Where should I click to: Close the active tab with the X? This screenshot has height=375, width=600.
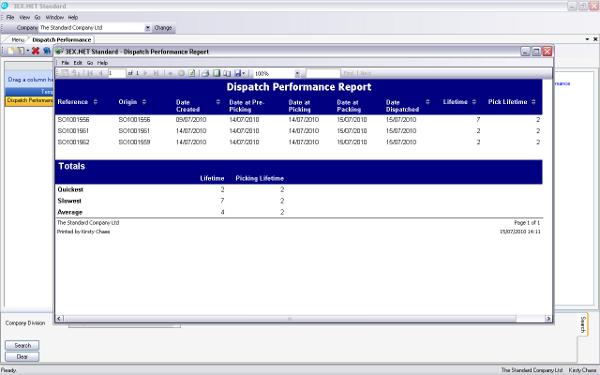point(595,39)
